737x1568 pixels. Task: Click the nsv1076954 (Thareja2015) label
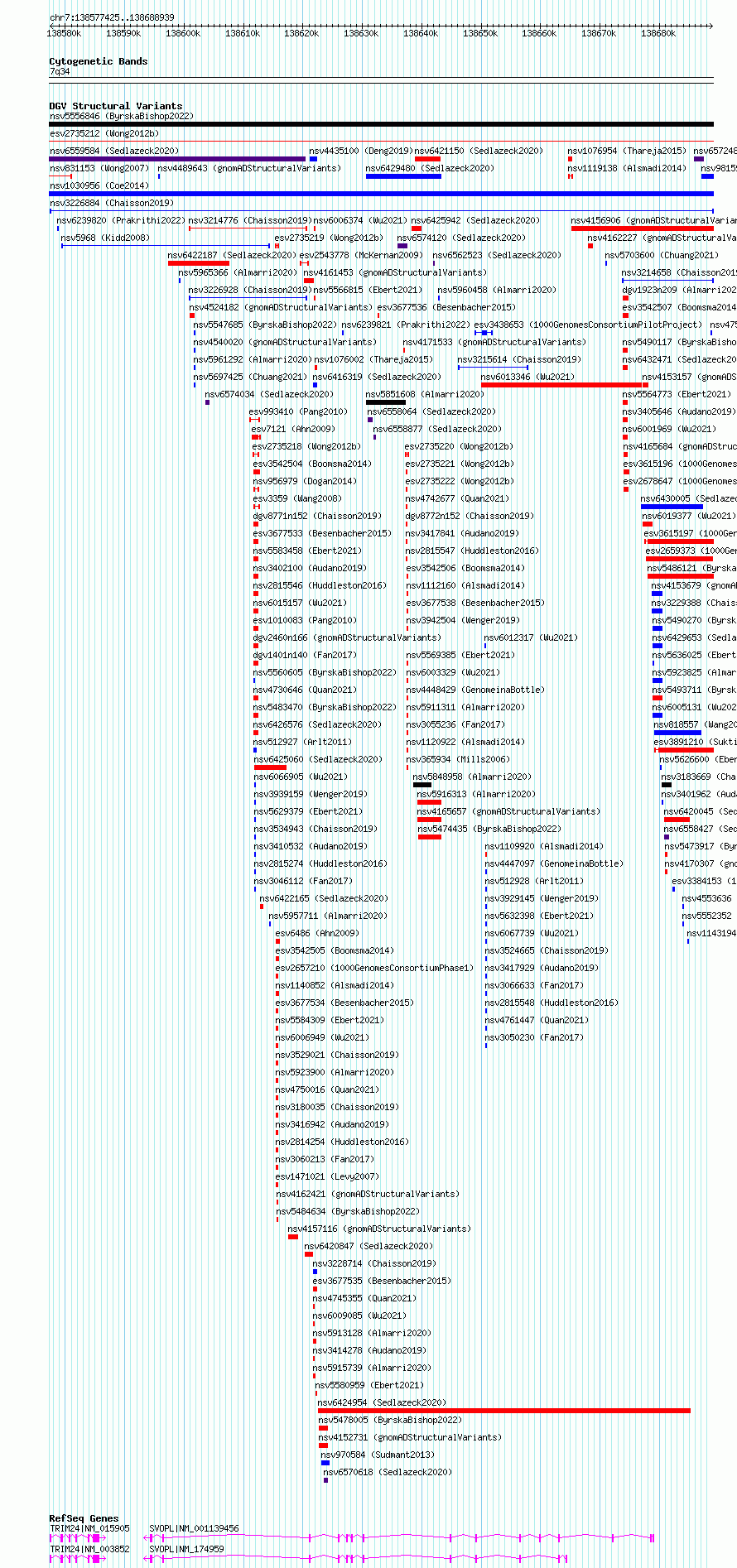627,152
